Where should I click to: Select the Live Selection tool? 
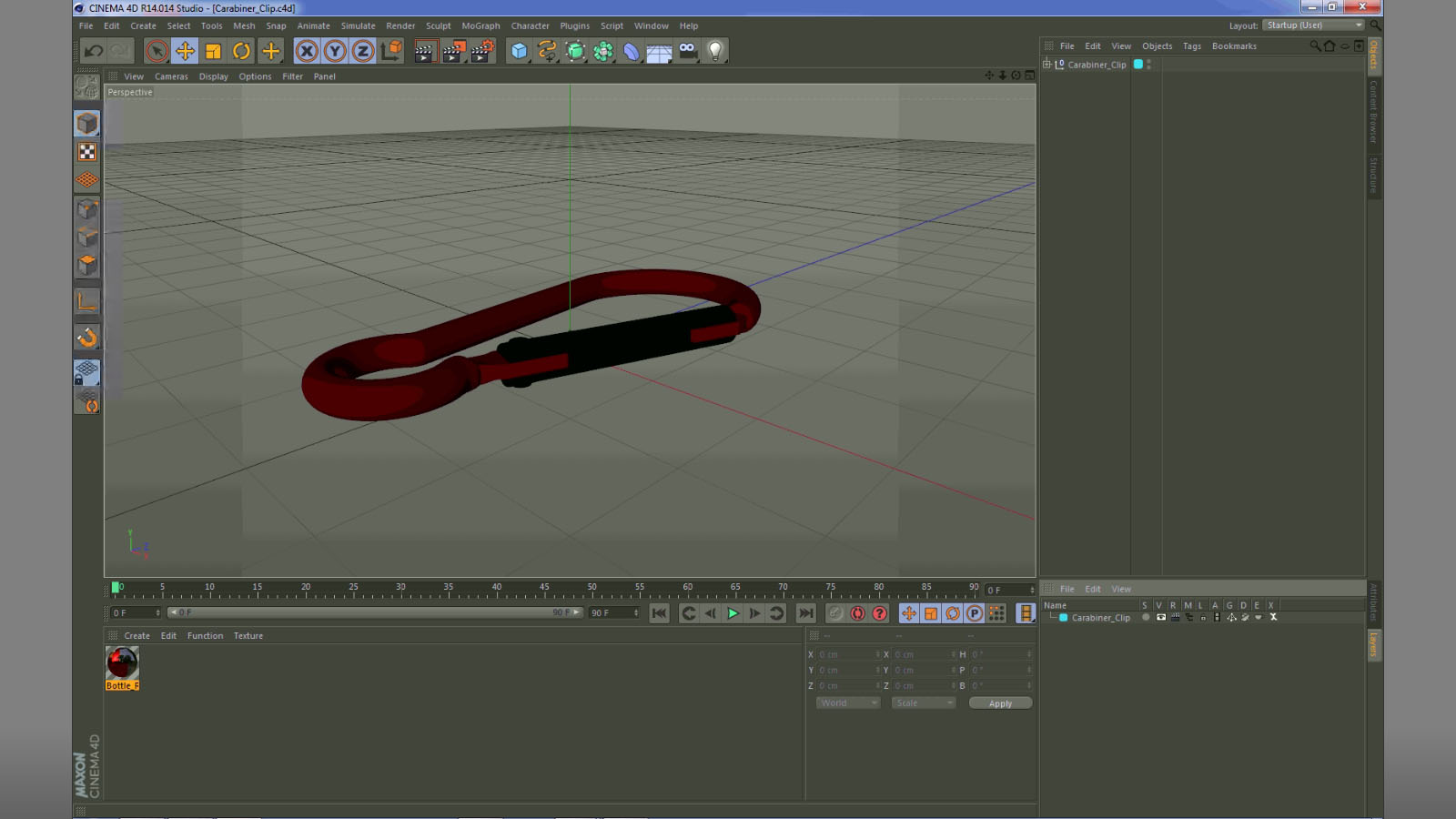157,51
